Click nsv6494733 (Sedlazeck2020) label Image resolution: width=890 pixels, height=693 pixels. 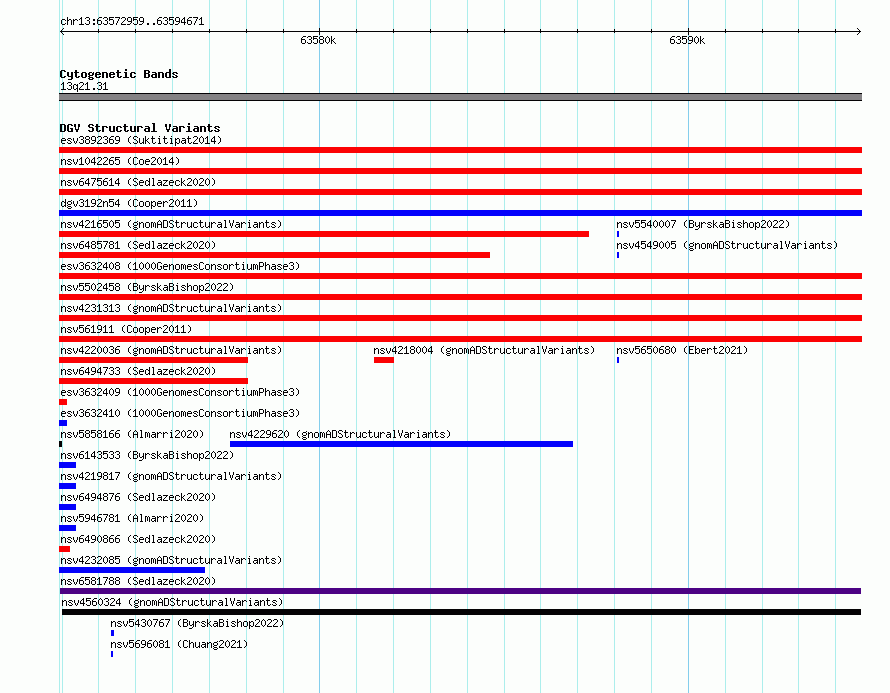[x=138, y=371]
